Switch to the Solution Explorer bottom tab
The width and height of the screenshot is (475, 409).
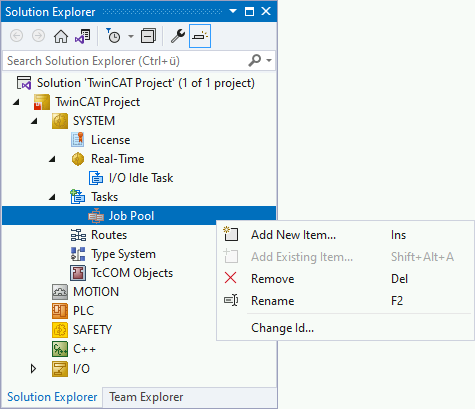pyautogui.click(x=52, y=397)
